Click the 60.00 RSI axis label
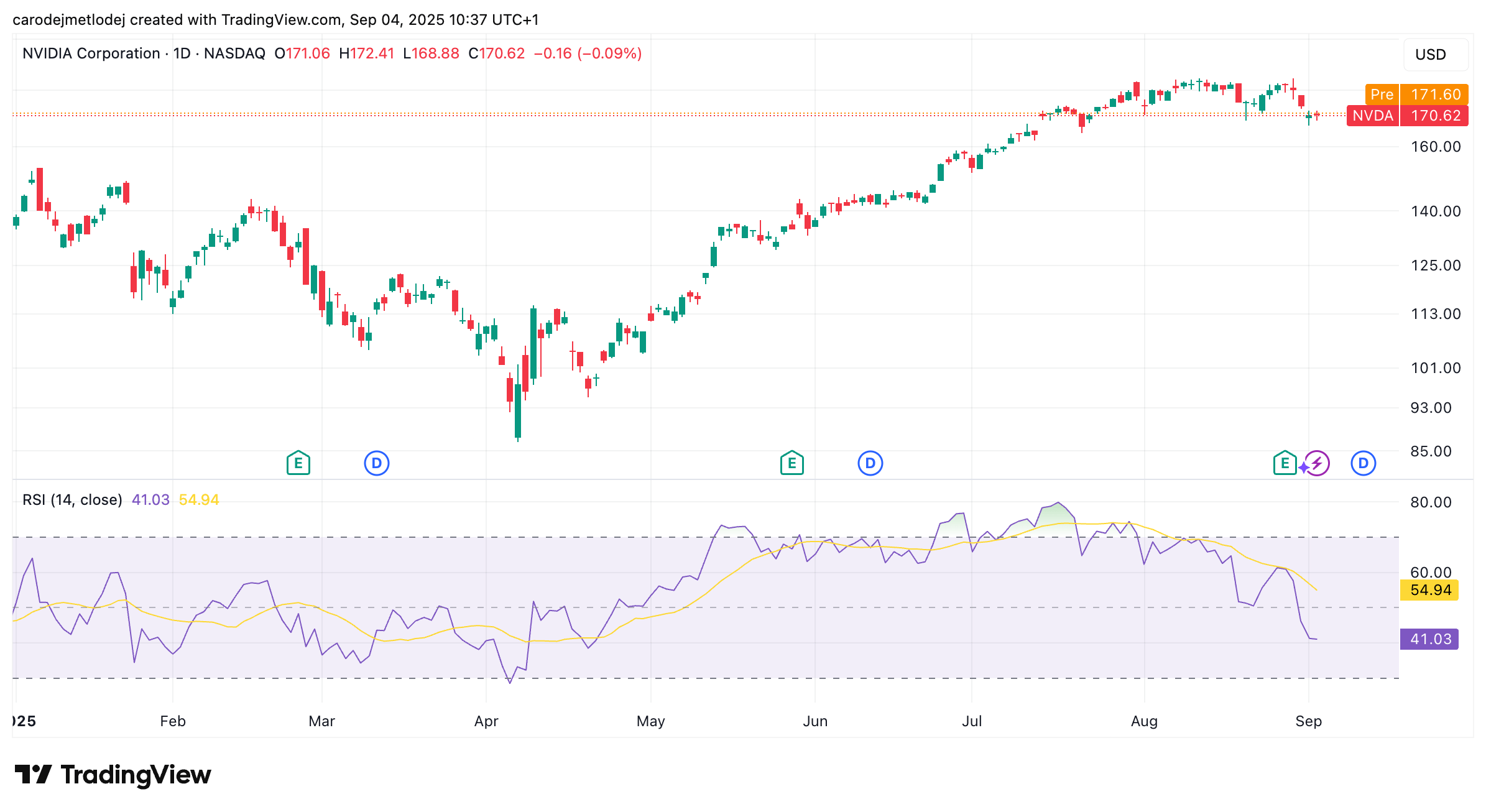 1431,573
